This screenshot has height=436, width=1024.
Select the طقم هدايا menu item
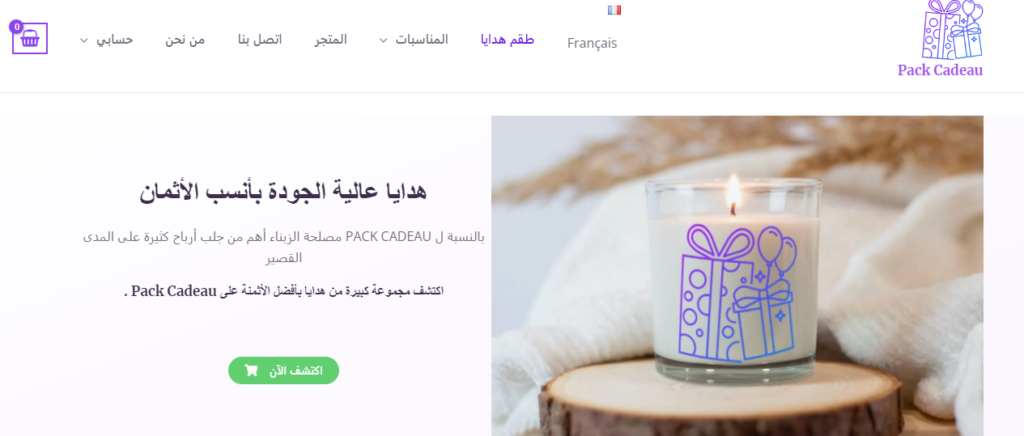(x=507, y=40)
